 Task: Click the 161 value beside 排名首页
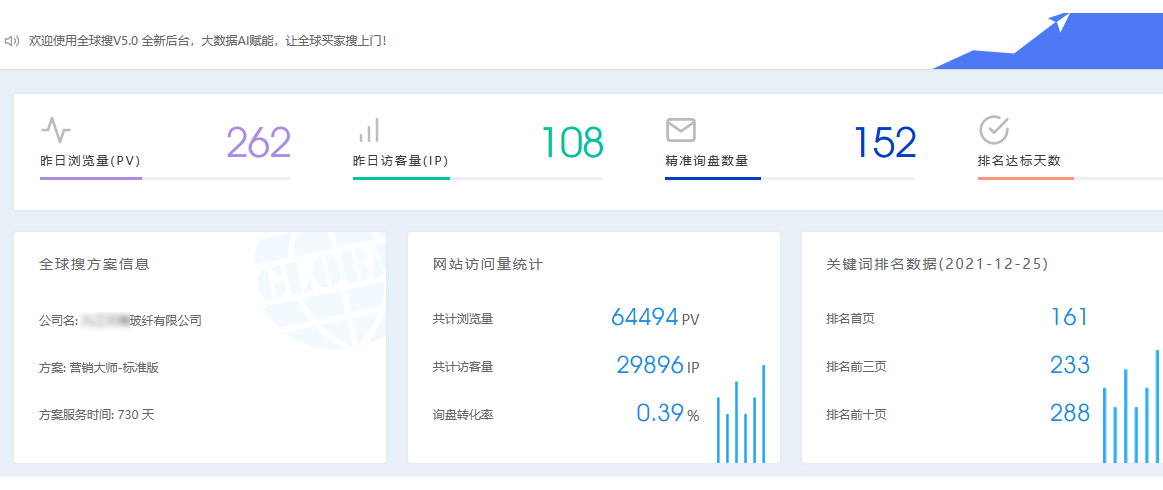(x=1068, y=318)
